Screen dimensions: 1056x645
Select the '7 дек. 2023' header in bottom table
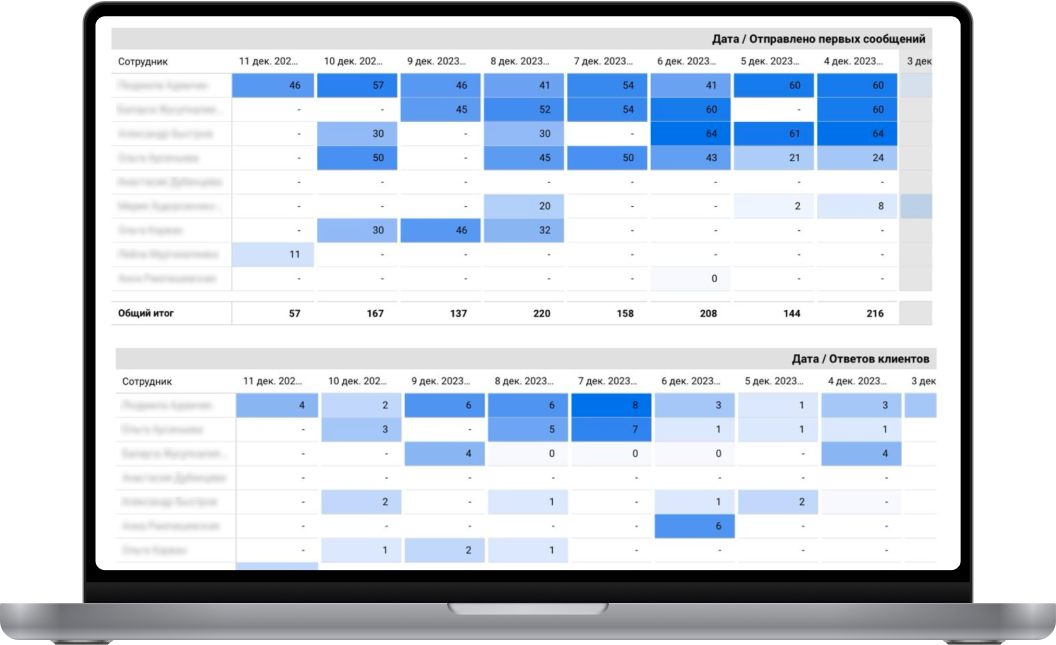tap(607, 381)
